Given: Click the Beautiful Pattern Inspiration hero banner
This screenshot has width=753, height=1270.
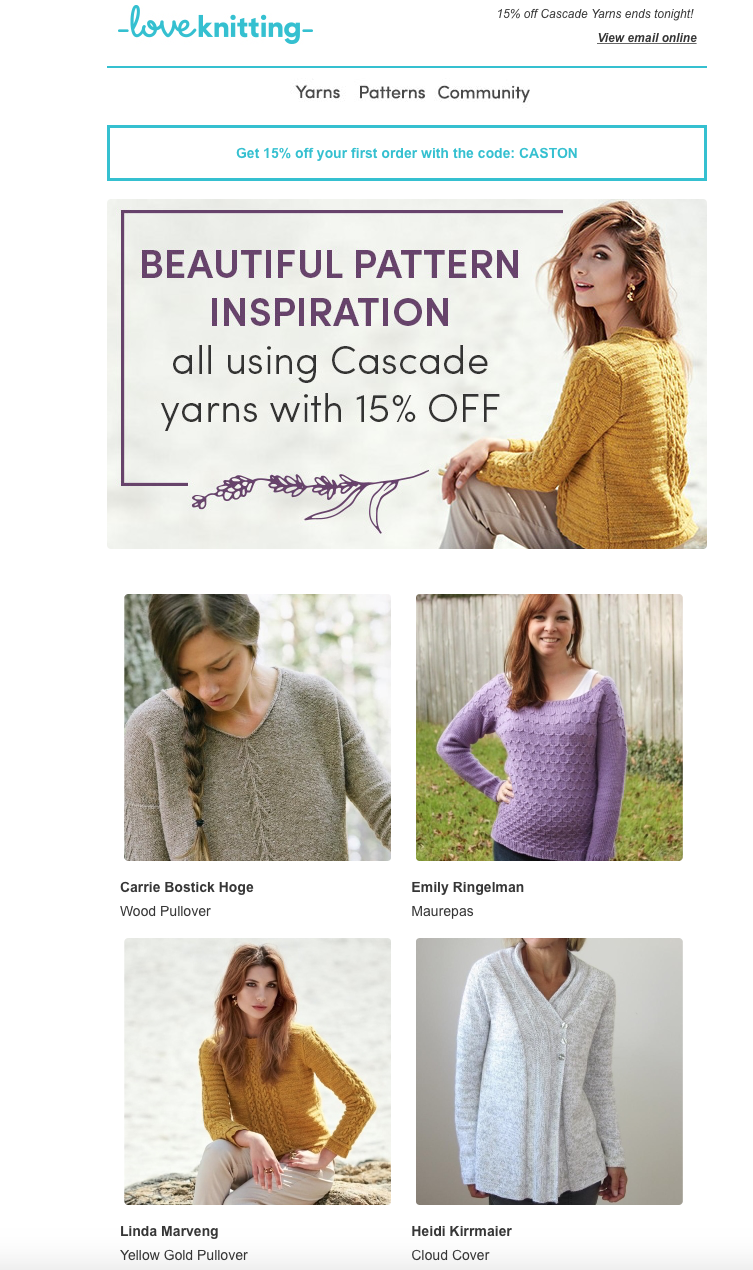Looking at the screenshot, I should (x=407, y=374).
